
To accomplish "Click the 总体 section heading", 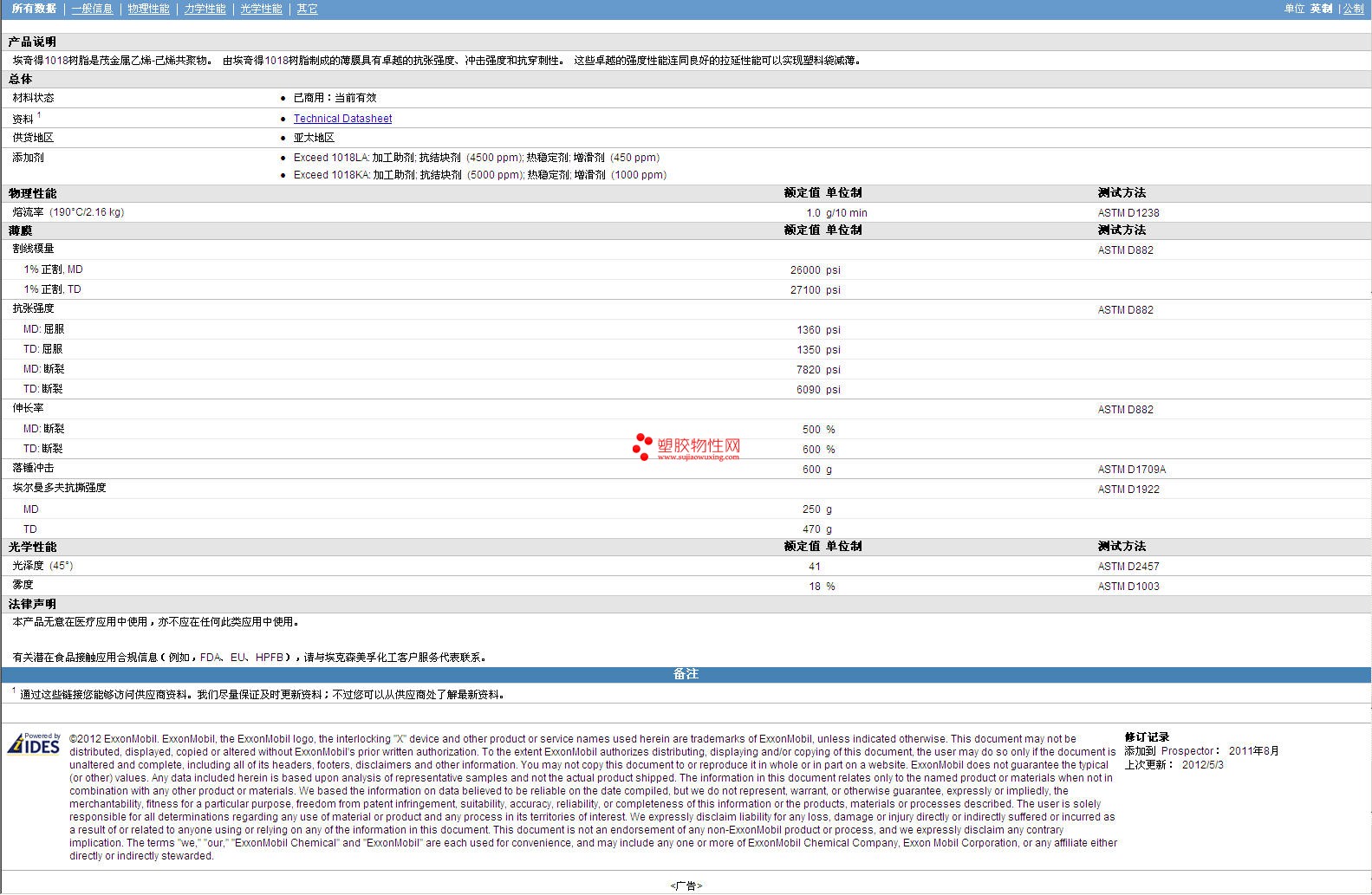I will (20, 79).
